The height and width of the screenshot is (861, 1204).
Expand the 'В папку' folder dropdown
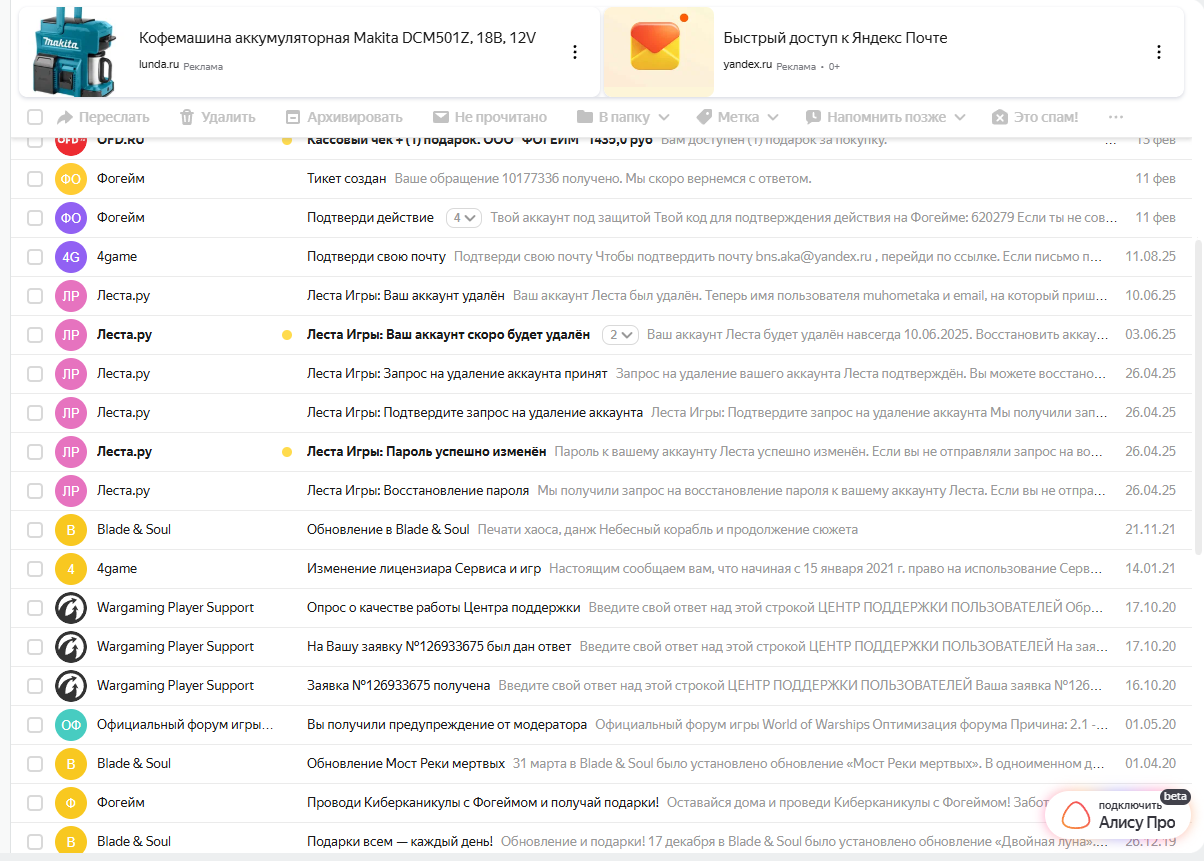point(664,118)
